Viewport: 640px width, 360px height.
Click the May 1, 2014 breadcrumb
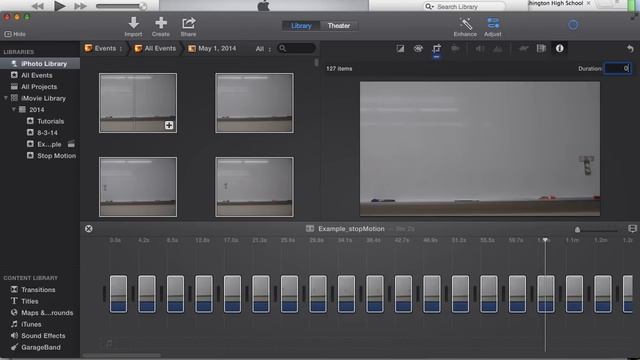click(x=212, y=48)
